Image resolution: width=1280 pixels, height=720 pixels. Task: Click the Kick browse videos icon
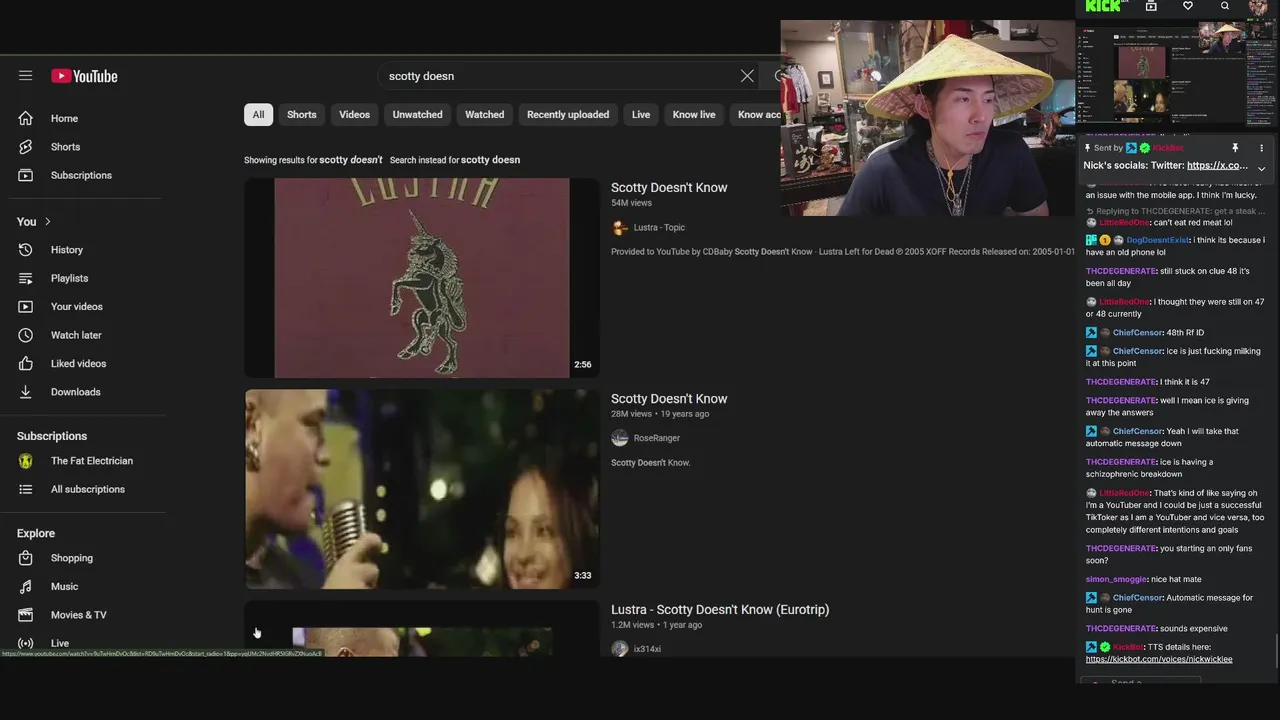click(x=1151, y=6)
